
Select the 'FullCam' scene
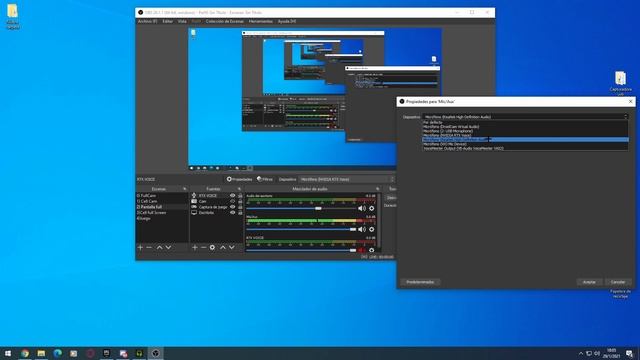(x=162, y=196)
